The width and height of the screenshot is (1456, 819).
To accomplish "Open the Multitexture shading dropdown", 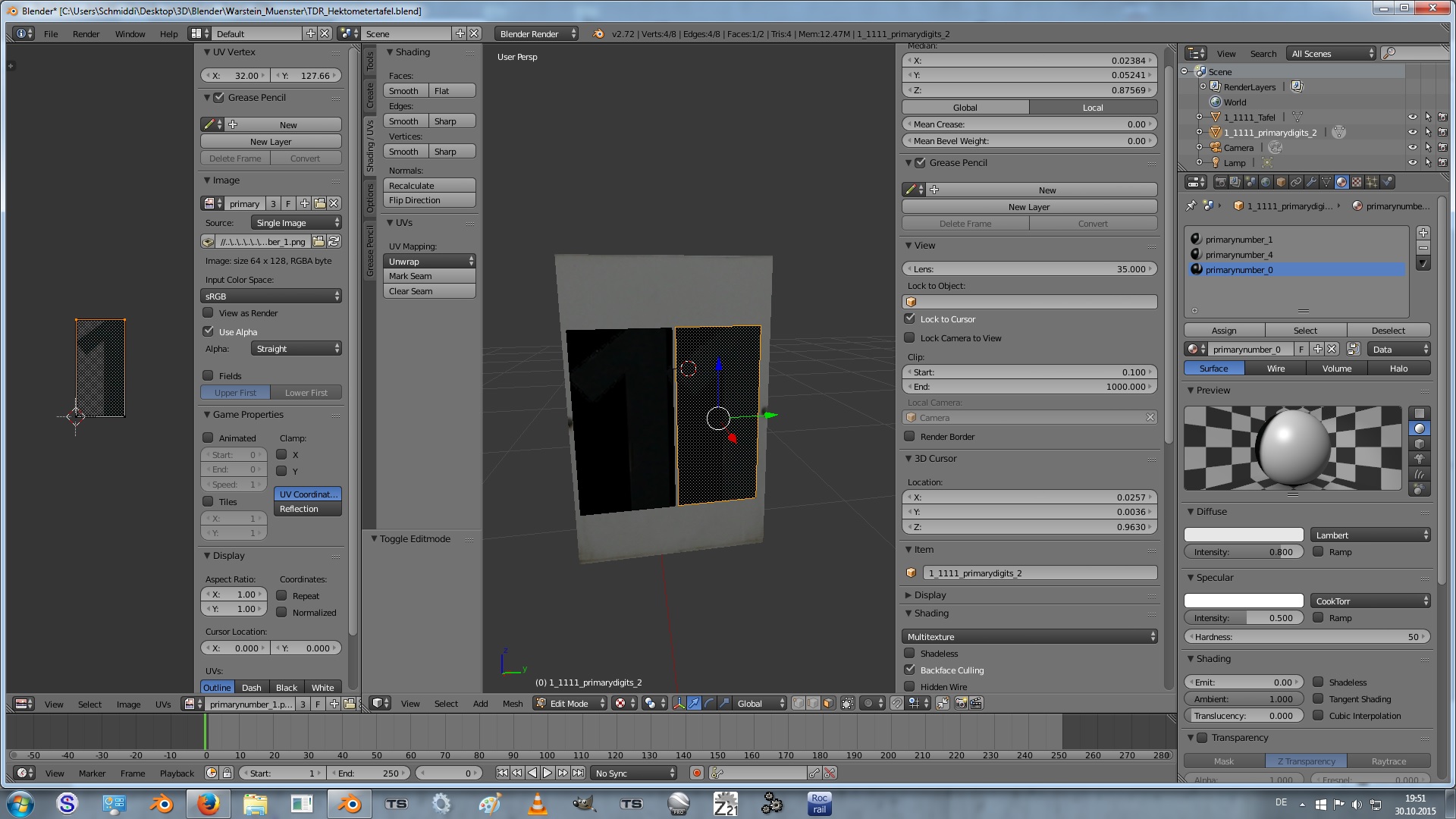I will pyautogui.click(x=1029, y=636).
